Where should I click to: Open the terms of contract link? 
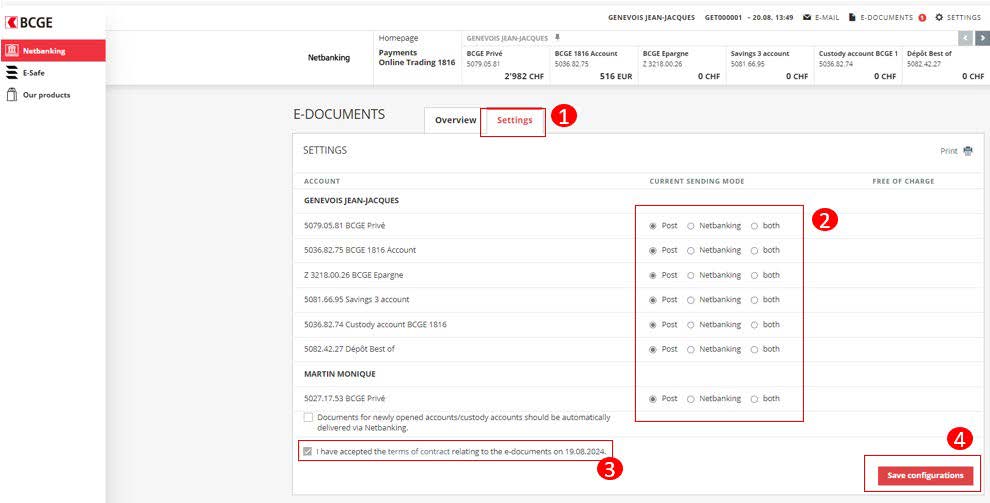point(419,451)
